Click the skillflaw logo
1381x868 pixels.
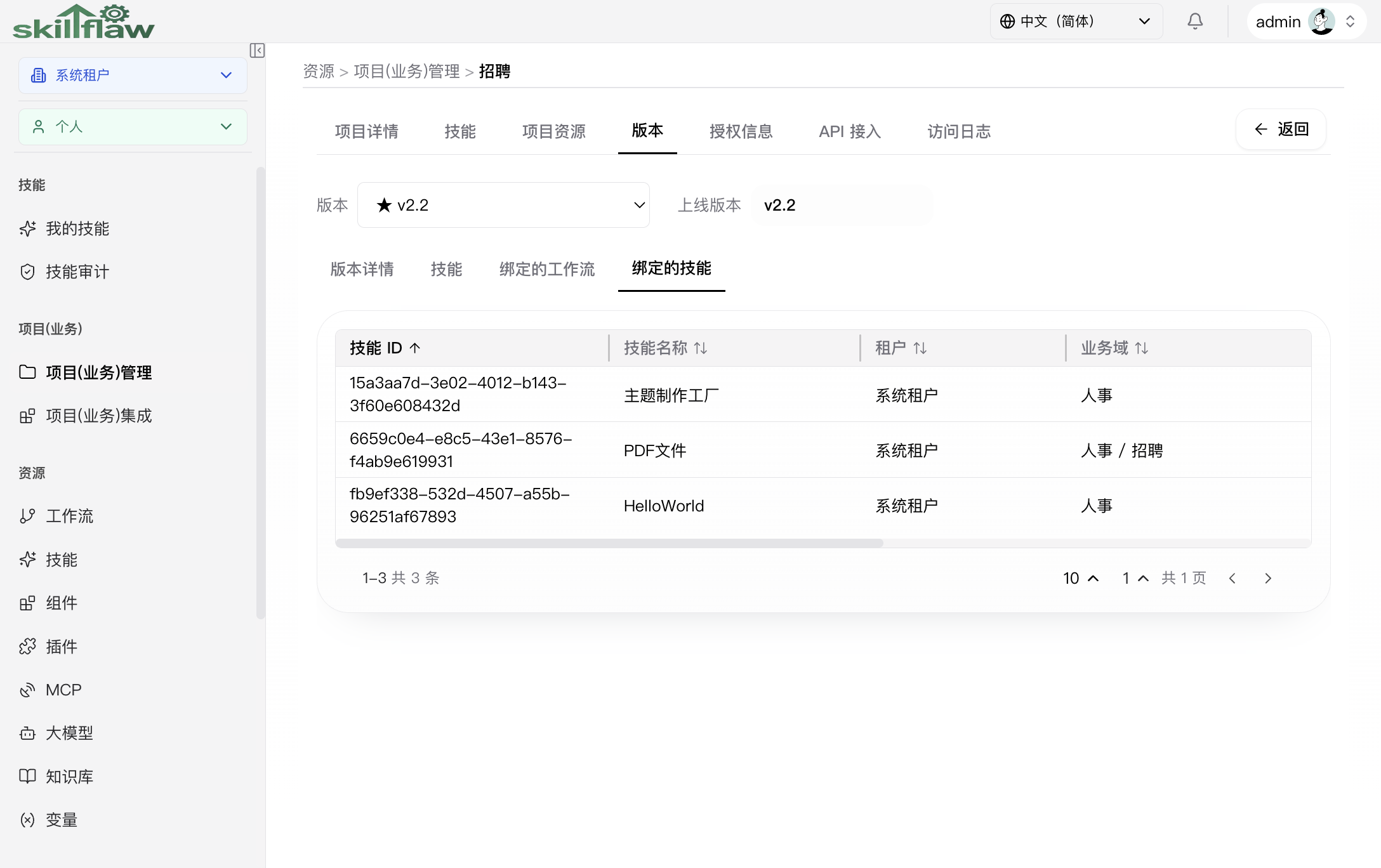click(83, 22)
